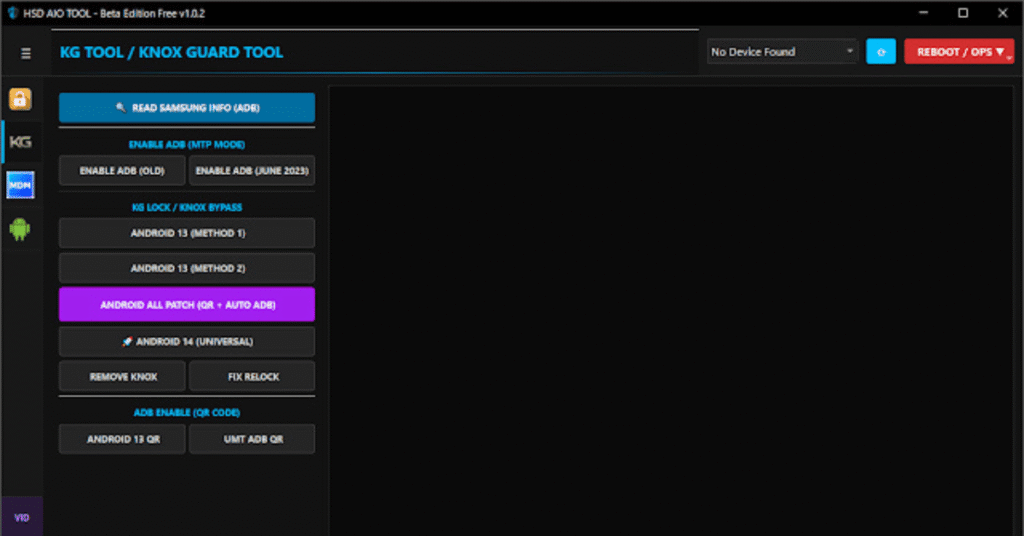Click the Android 13 QR button
Image resolution: width=1024 pixels, height=536 pixels.
click(122, 439)
